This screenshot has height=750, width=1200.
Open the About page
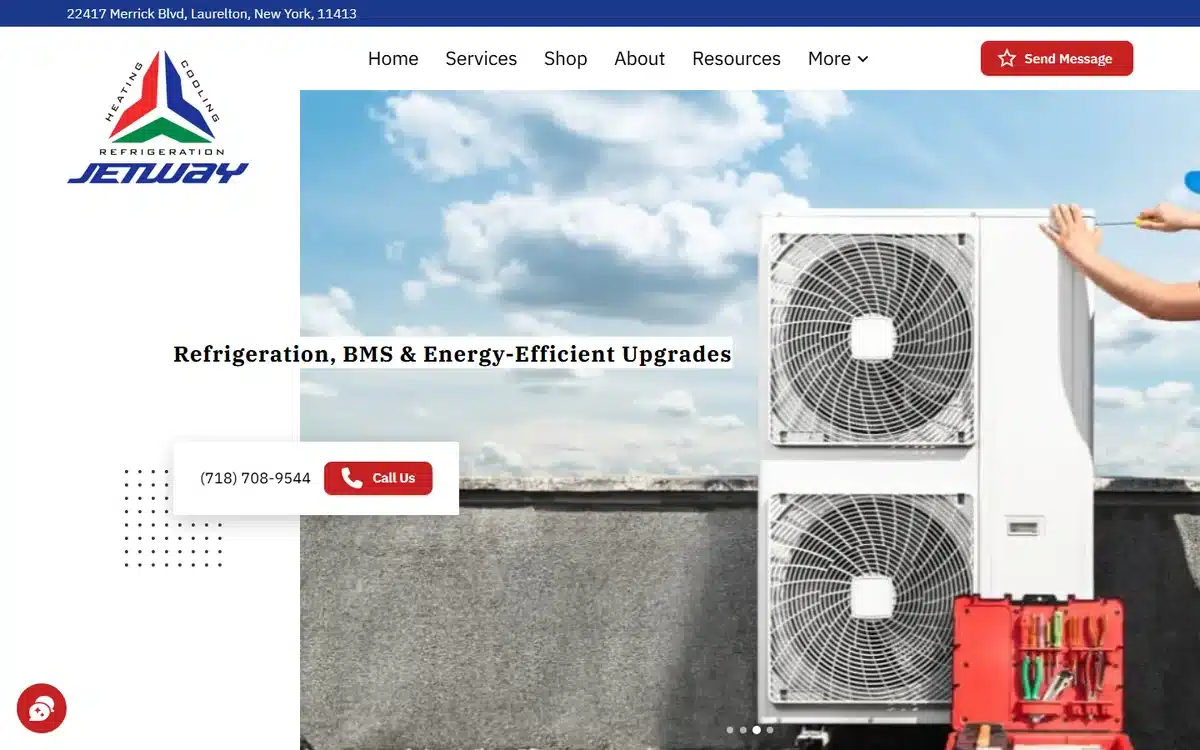click(640, 58)
